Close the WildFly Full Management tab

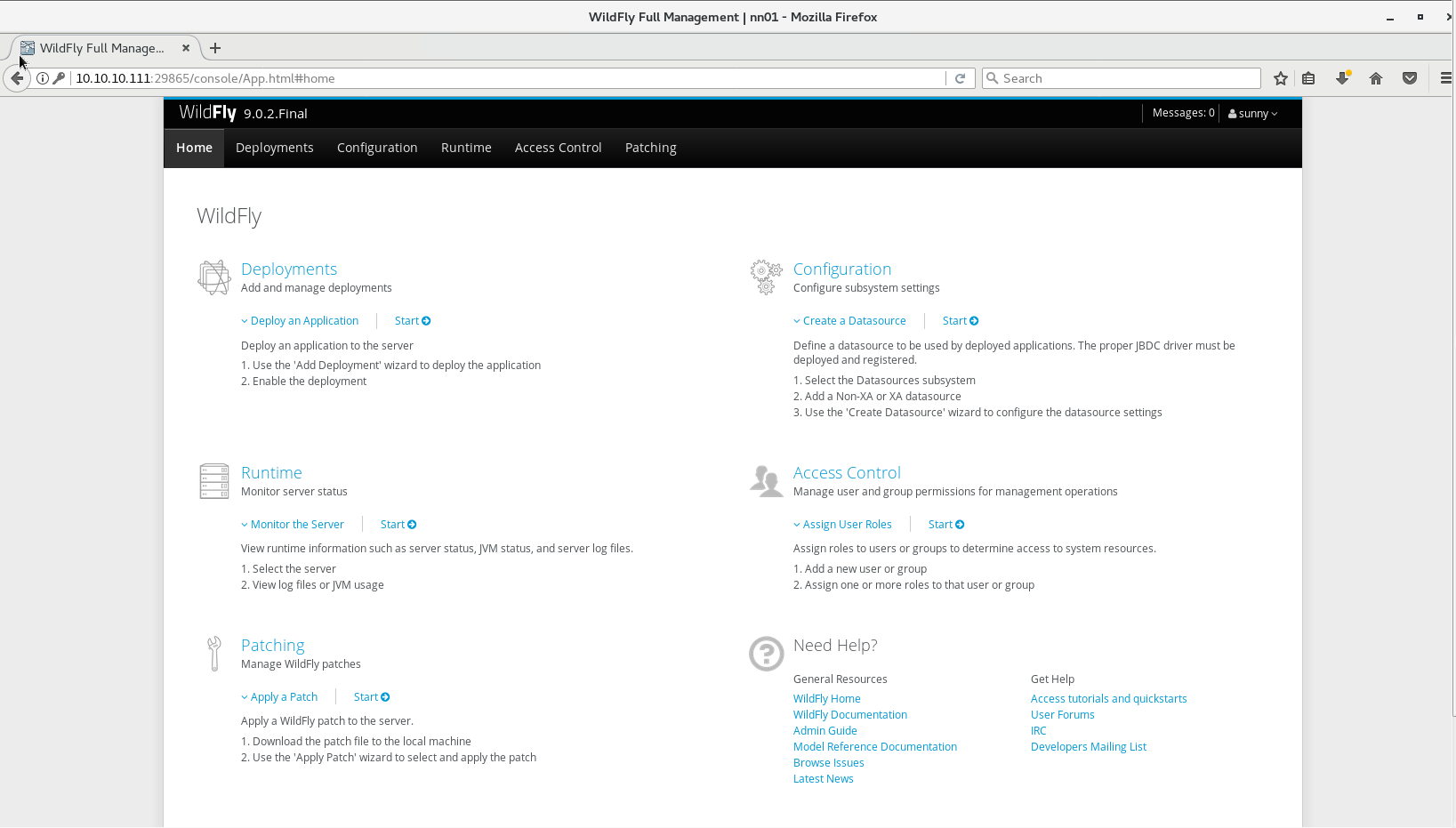(x=186, y=48)
